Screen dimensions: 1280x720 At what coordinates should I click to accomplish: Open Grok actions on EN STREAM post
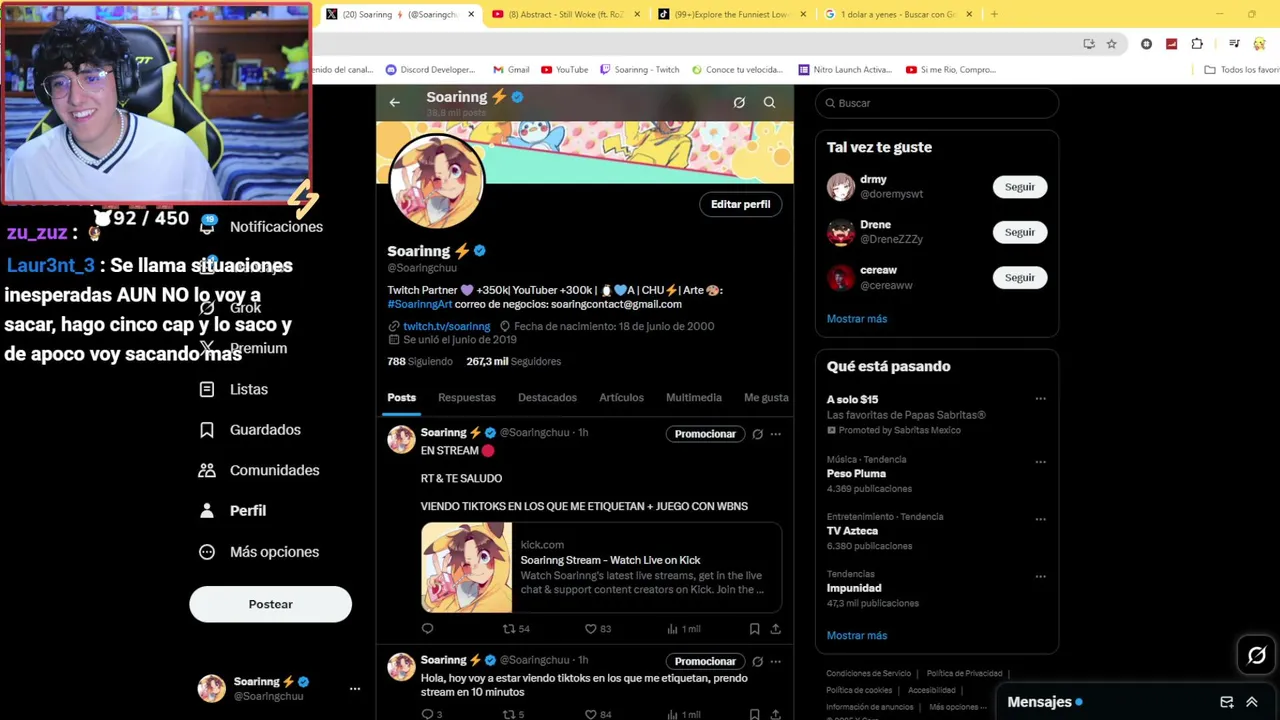click(757, 434)
